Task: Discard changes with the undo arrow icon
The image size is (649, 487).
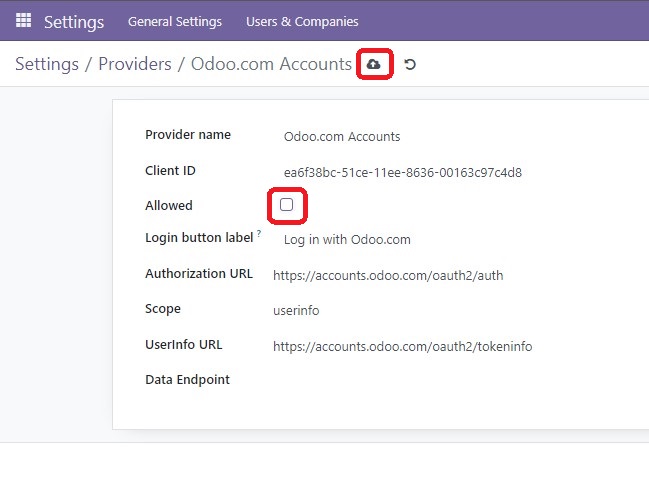Action: (x=410, y=64)
